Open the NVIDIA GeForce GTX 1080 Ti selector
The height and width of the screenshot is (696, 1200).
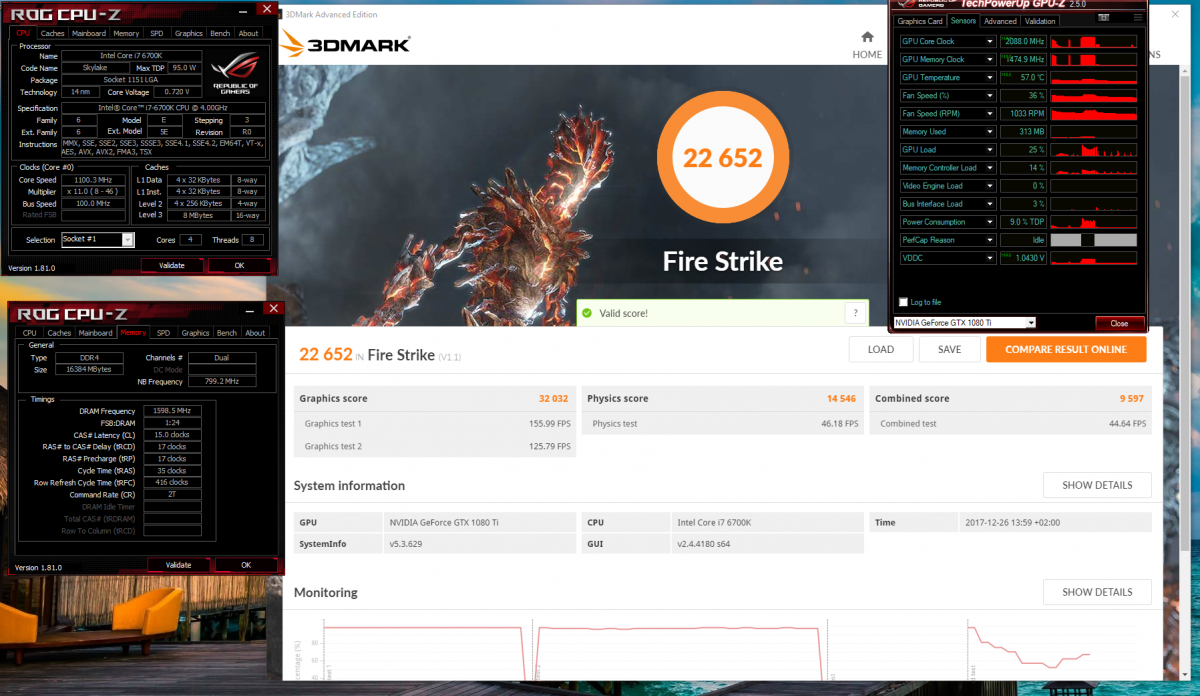[x=964, y=323]
